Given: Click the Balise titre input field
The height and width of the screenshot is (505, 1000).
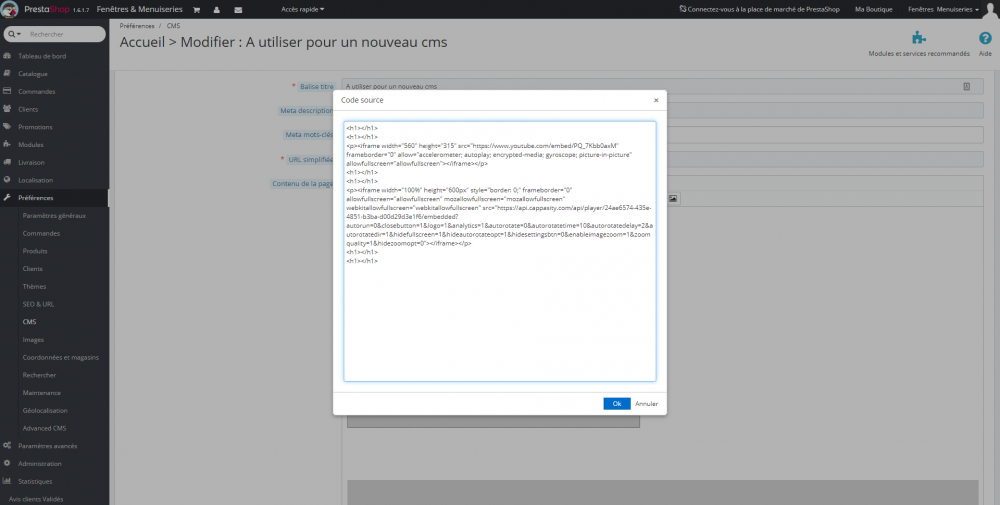Looking at the screenshot, I should [662, 86].
